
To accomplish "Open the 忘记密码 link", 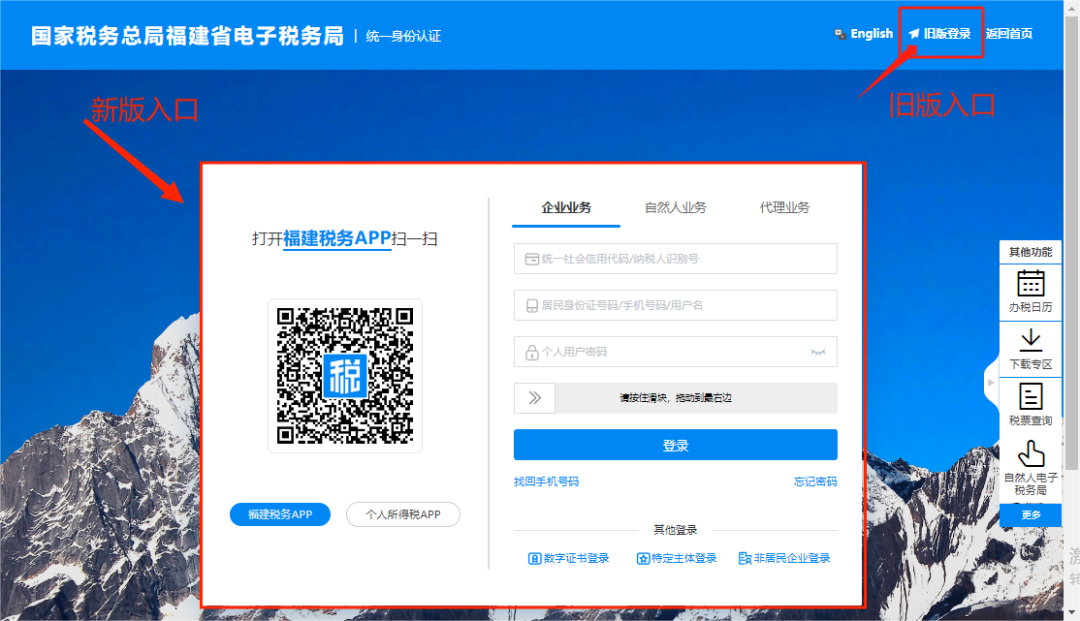I will [816, 481].
